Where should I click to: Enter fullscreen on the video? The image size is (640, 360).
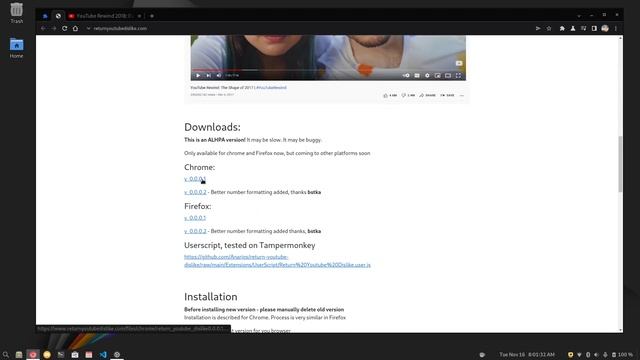point(458,76)
